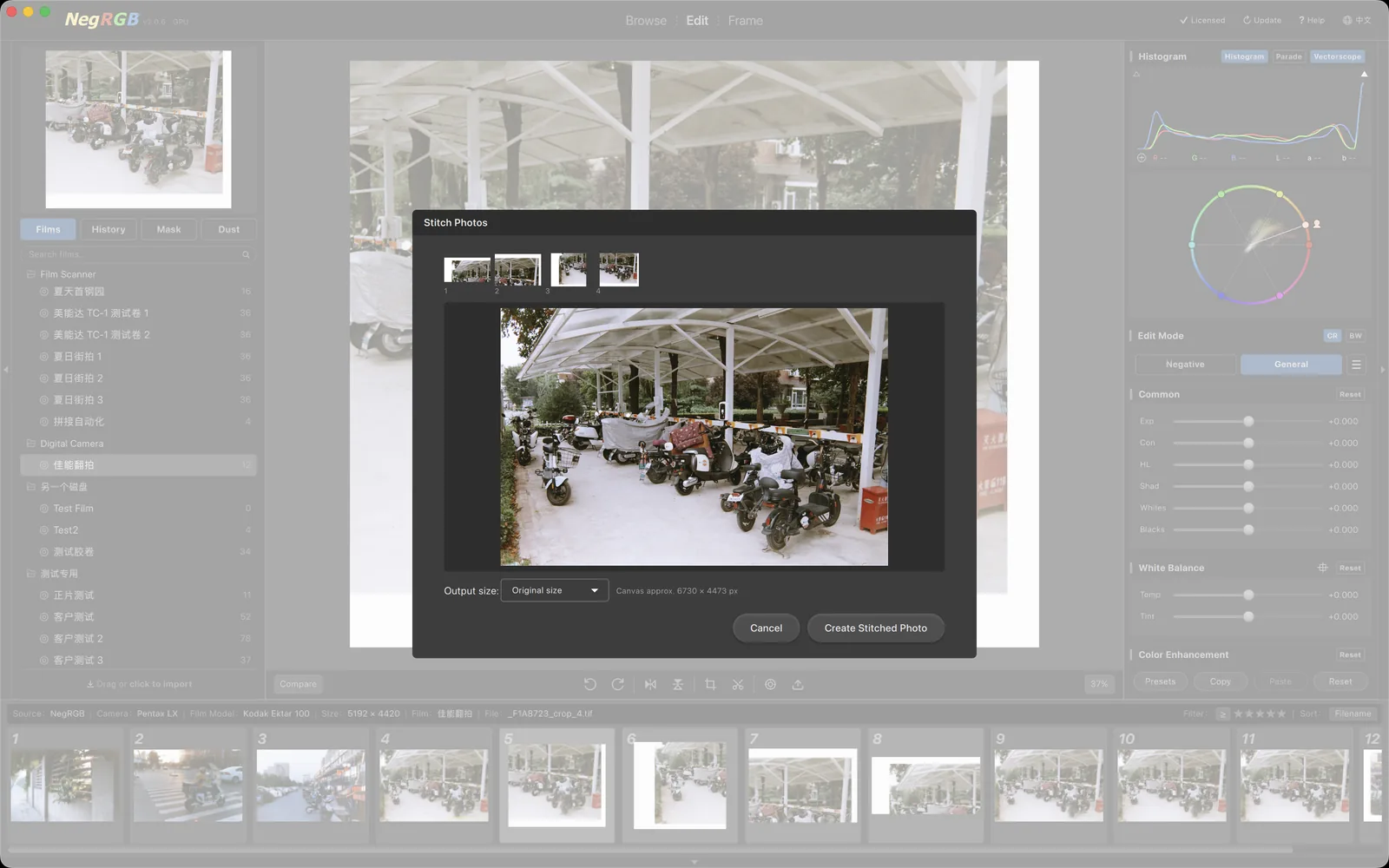Image resolution: width=1389 pixels, height=868 pixels.
Task: Click the Update refresh item
Action: (x=1261, y=20)
